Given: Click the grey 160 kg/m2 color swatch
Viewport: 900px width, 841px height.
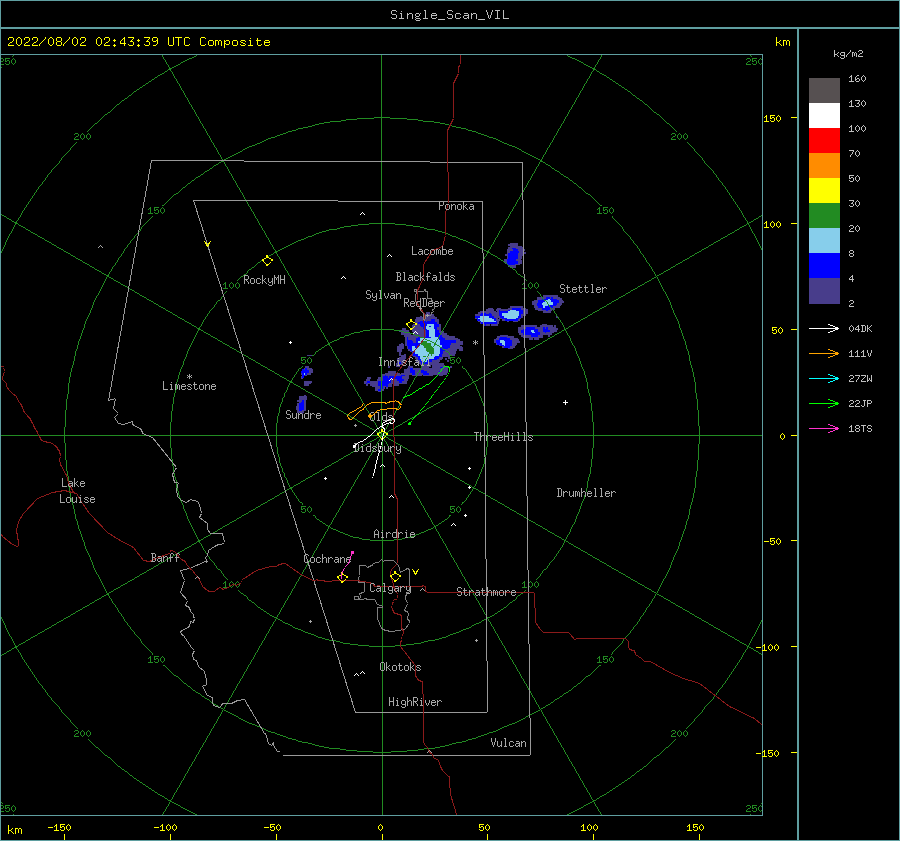Looking at the screenshot, I should click(x=824, y=91).
